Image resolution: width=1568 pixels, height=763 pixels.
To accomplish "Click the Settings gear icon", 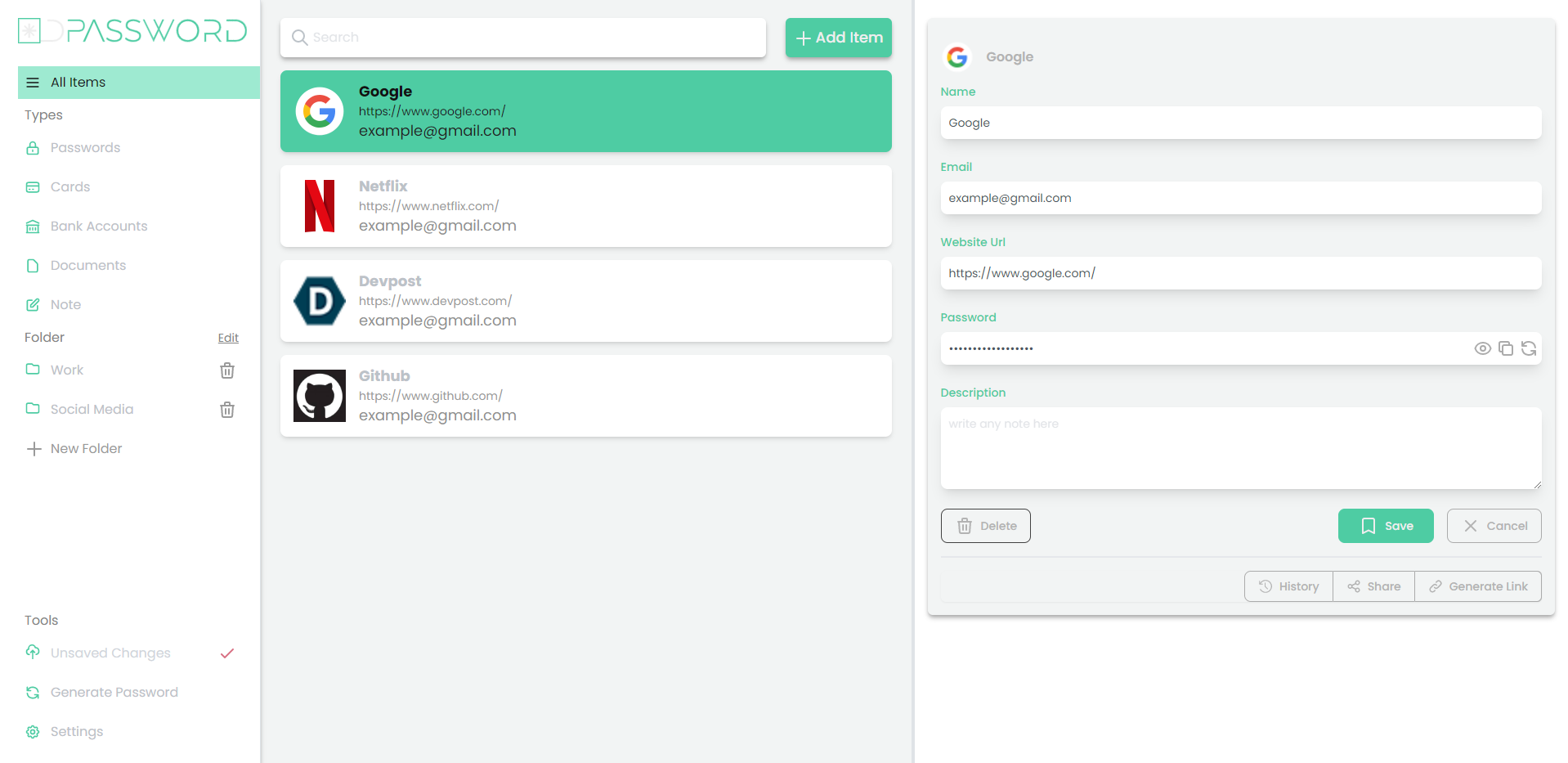I will point(33,732).
